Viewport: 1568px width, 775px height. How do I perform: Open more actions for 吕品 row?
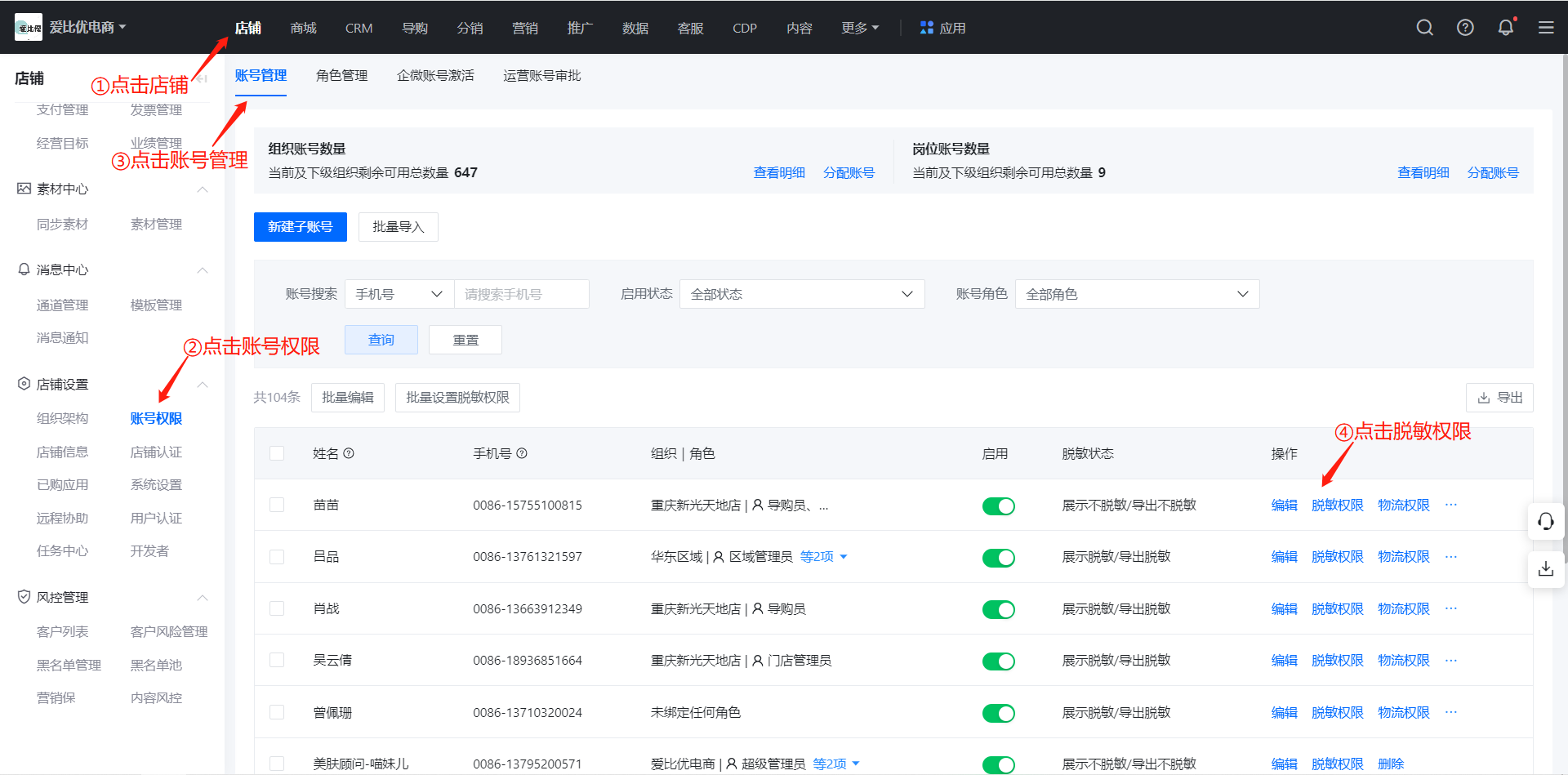pos(1450,556)
